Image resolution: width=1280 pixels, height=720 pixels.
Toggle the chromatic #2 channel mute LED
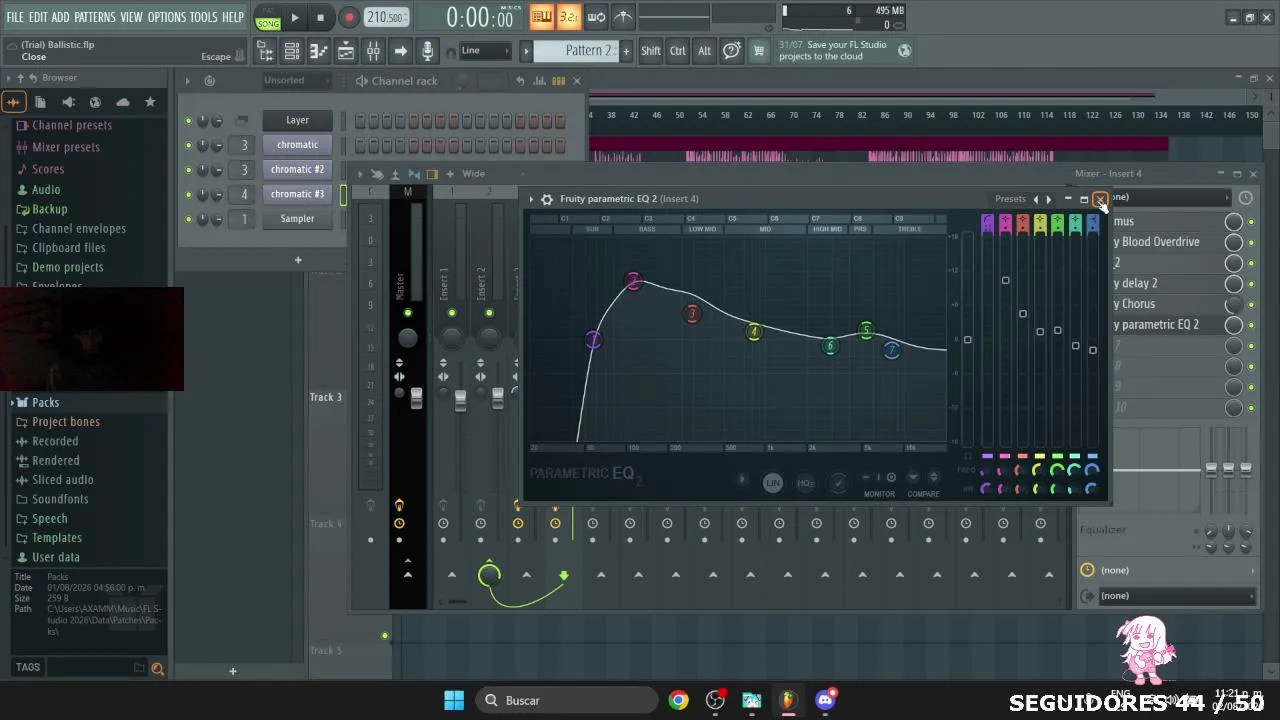[x=188, y=170]
